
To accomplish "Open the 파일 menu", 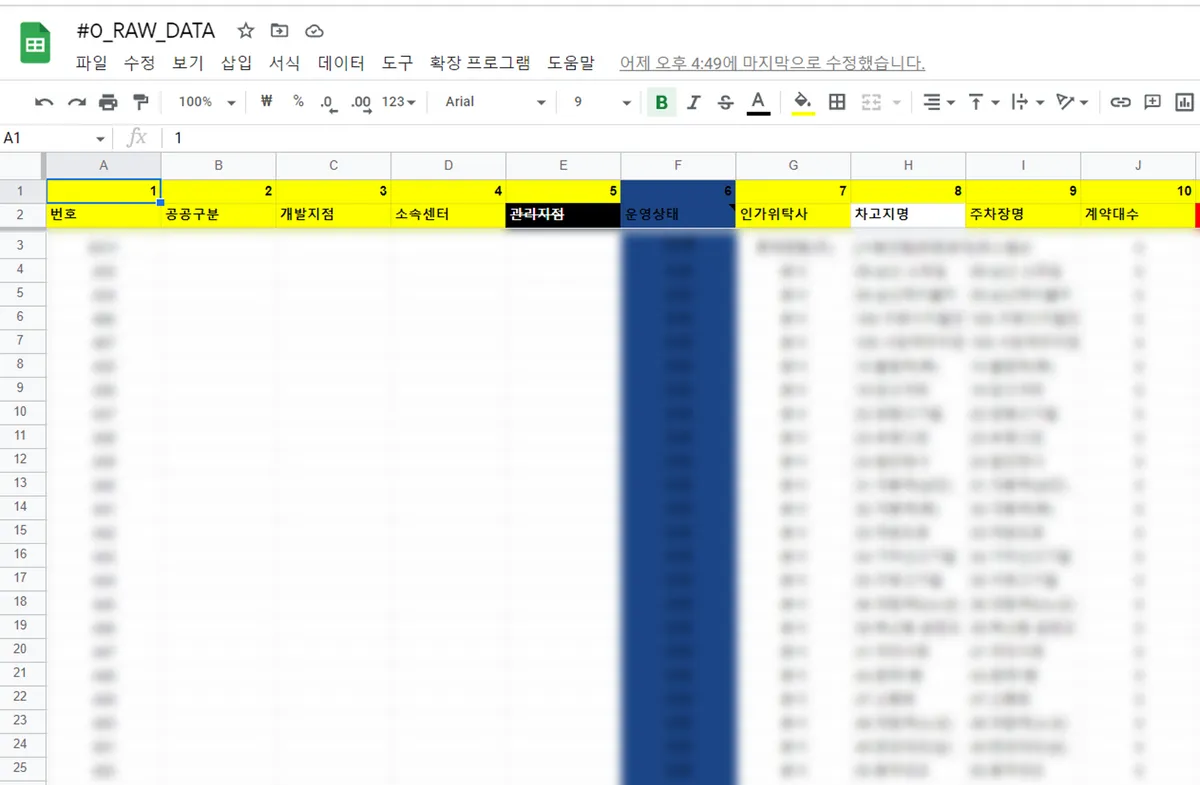I will click(x=91, y=63).
